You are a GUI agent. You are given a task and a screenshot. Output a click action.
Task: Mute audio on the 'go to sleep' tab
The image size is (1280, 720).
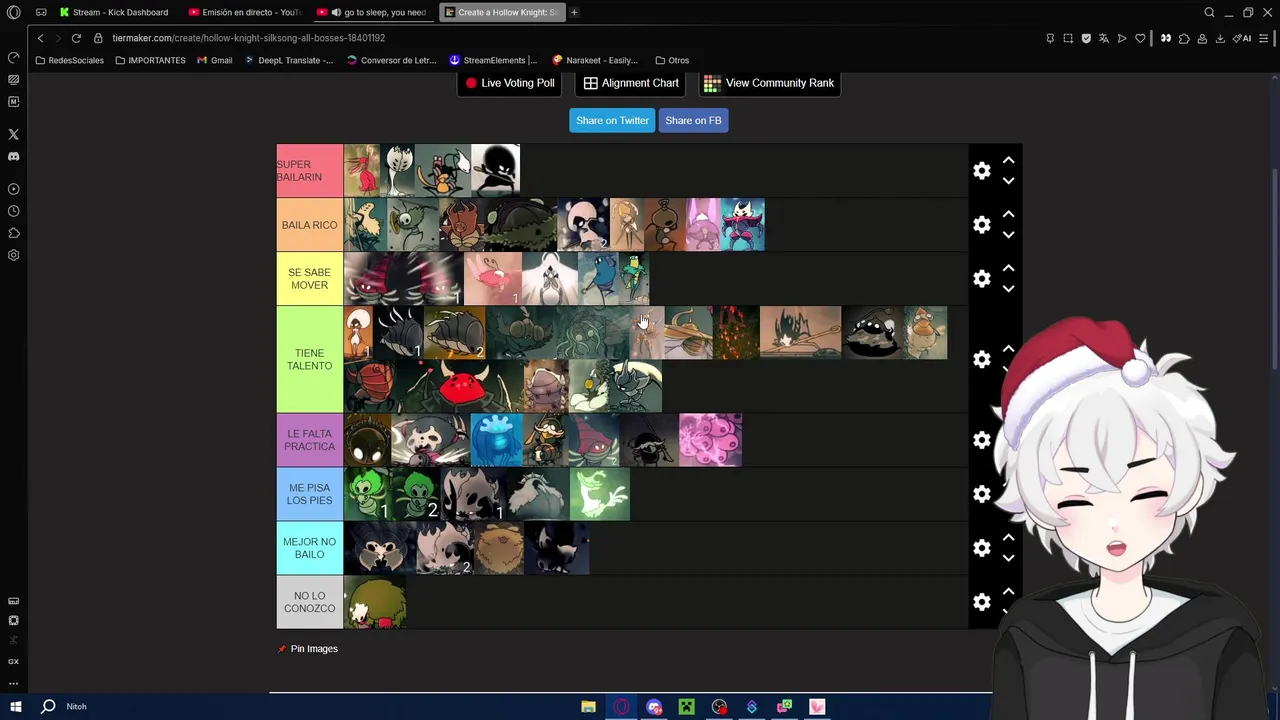pos(336,12)
